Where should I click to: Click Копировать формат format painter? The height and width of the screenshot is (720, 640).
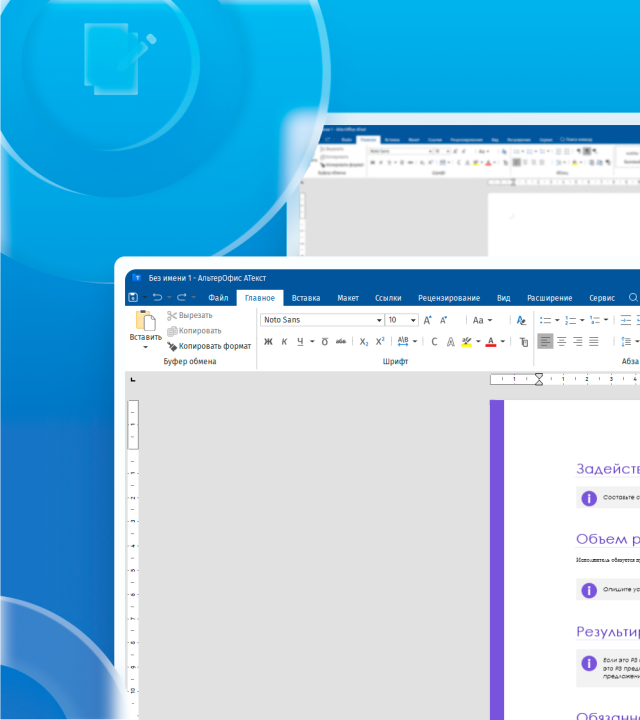(208, 346)
